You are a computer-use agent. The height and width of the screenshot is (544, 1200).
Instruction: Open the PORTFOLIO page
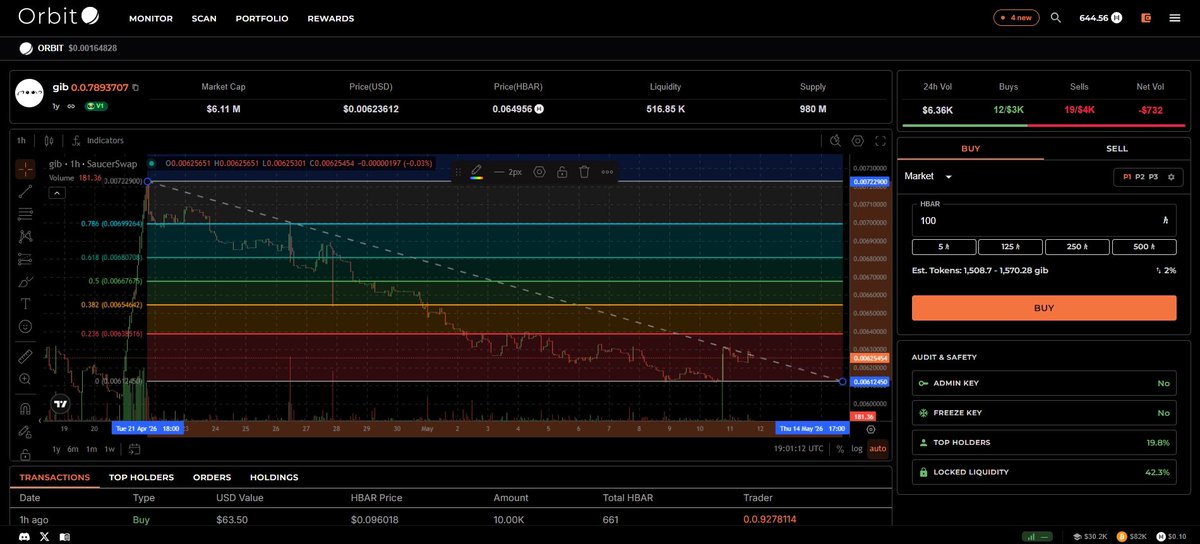coord(262,18)
